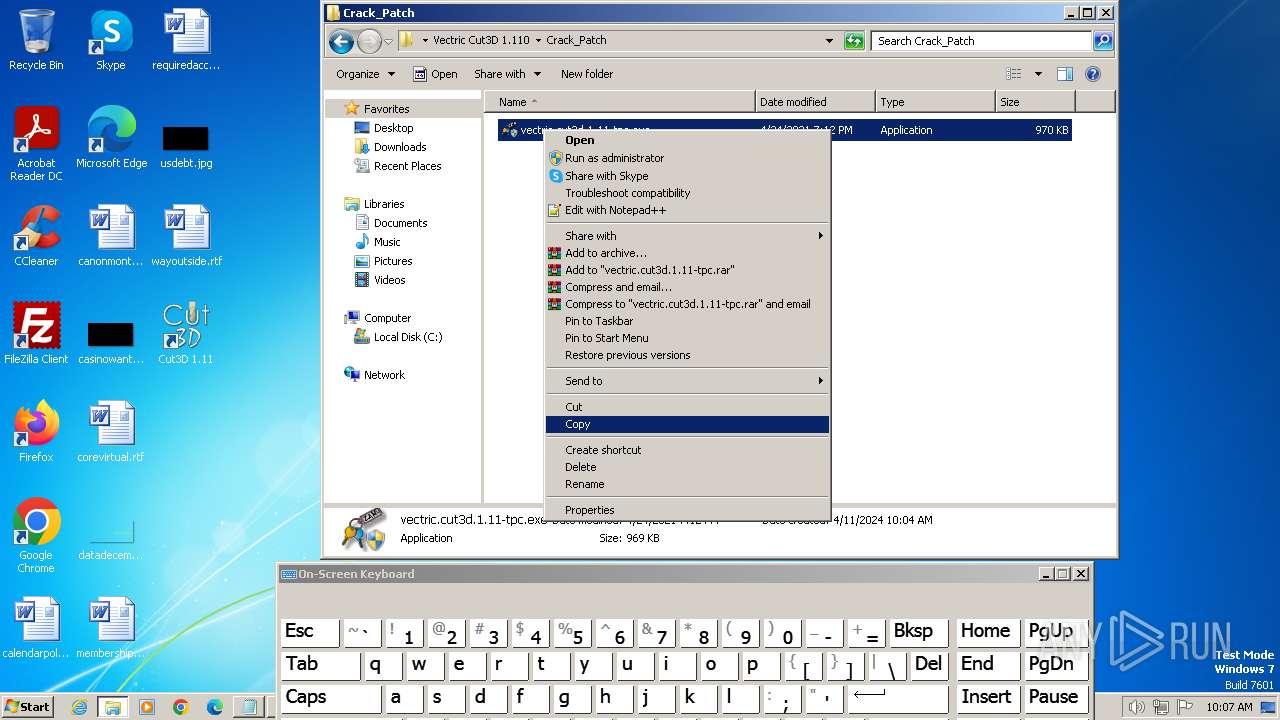Launch Skype from the desktop
This screenshot has height=720, width=1280.
(110, 40)
